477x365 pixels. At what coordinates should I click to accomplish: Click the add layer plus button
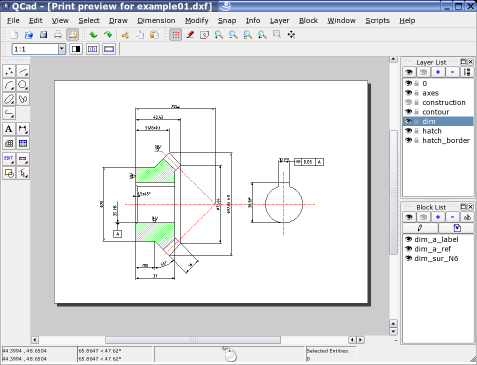click(438, 72)
